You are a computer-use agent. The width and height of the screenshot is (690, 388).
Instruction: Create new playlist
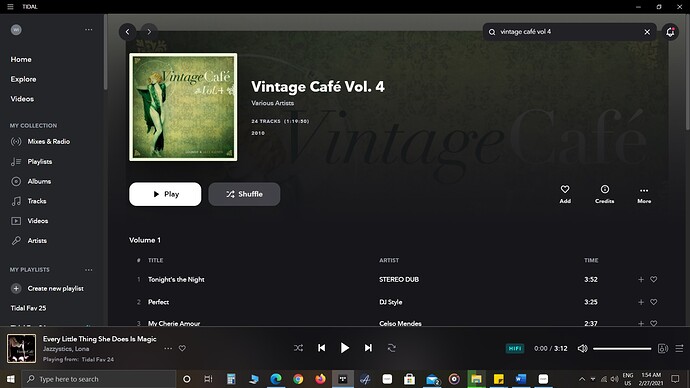click(x=47, y=289)
